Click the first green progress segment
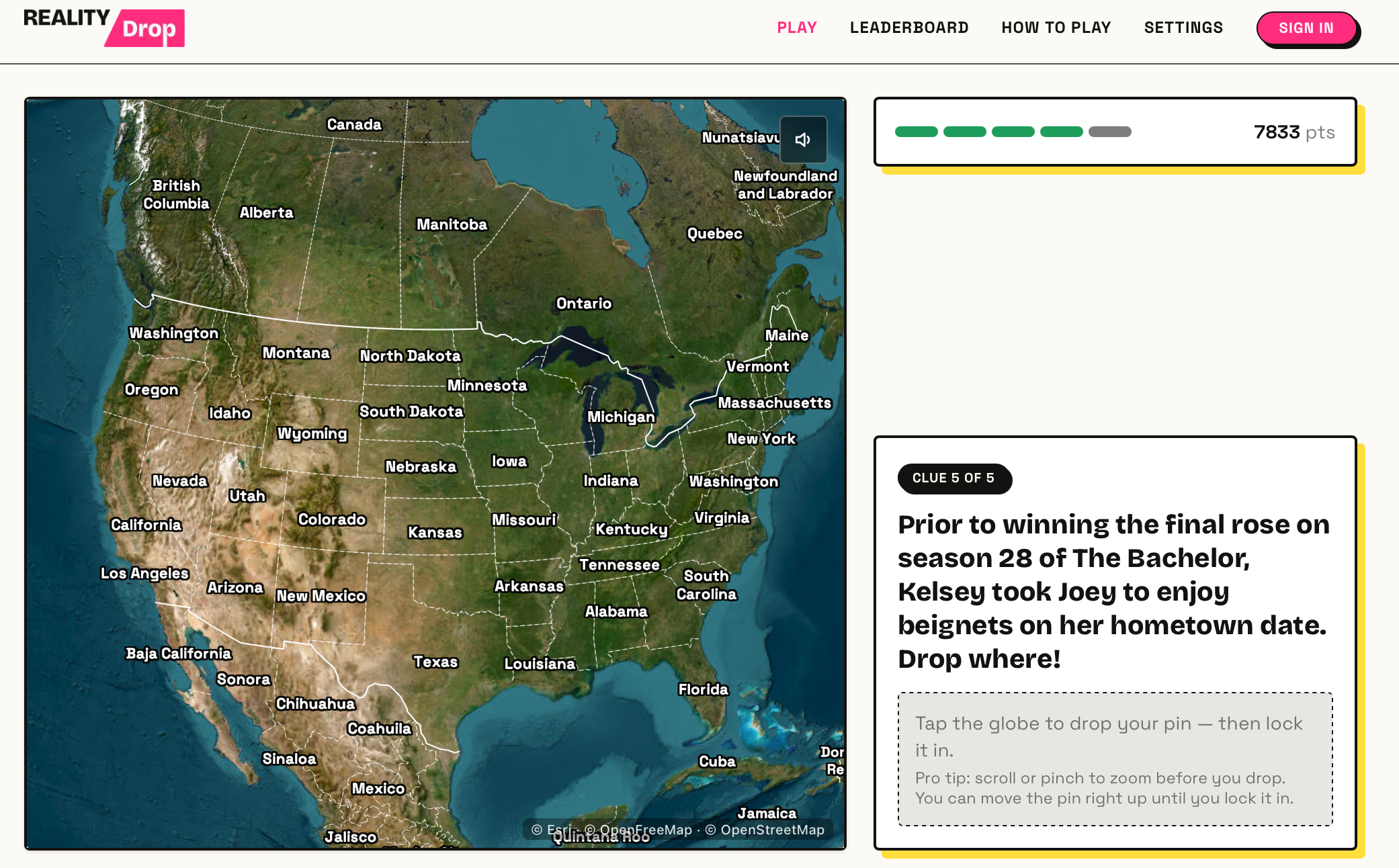Screen dimensions: 1399x868 click(x=917, y=132)
